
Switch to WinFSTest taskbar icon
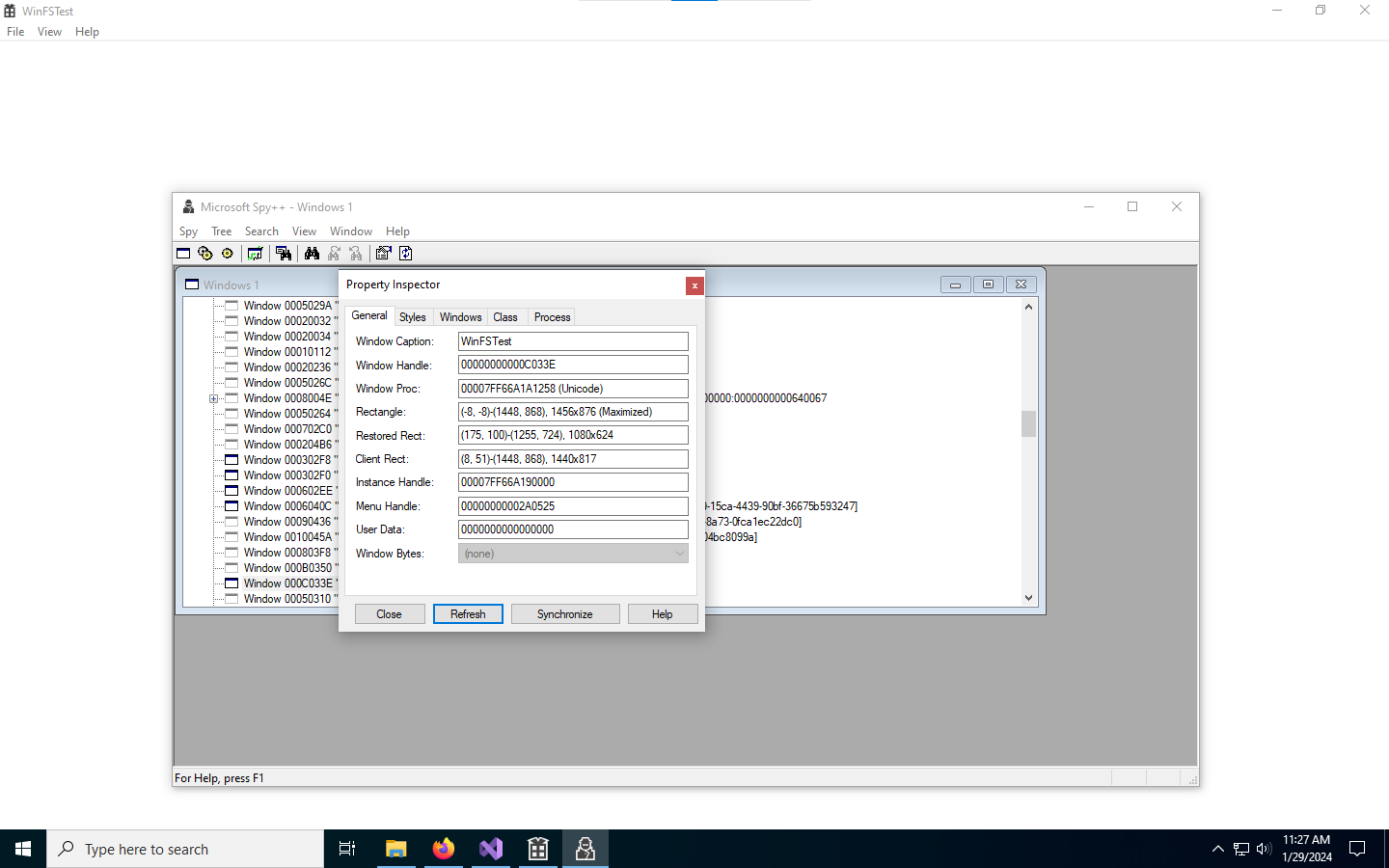538,849
